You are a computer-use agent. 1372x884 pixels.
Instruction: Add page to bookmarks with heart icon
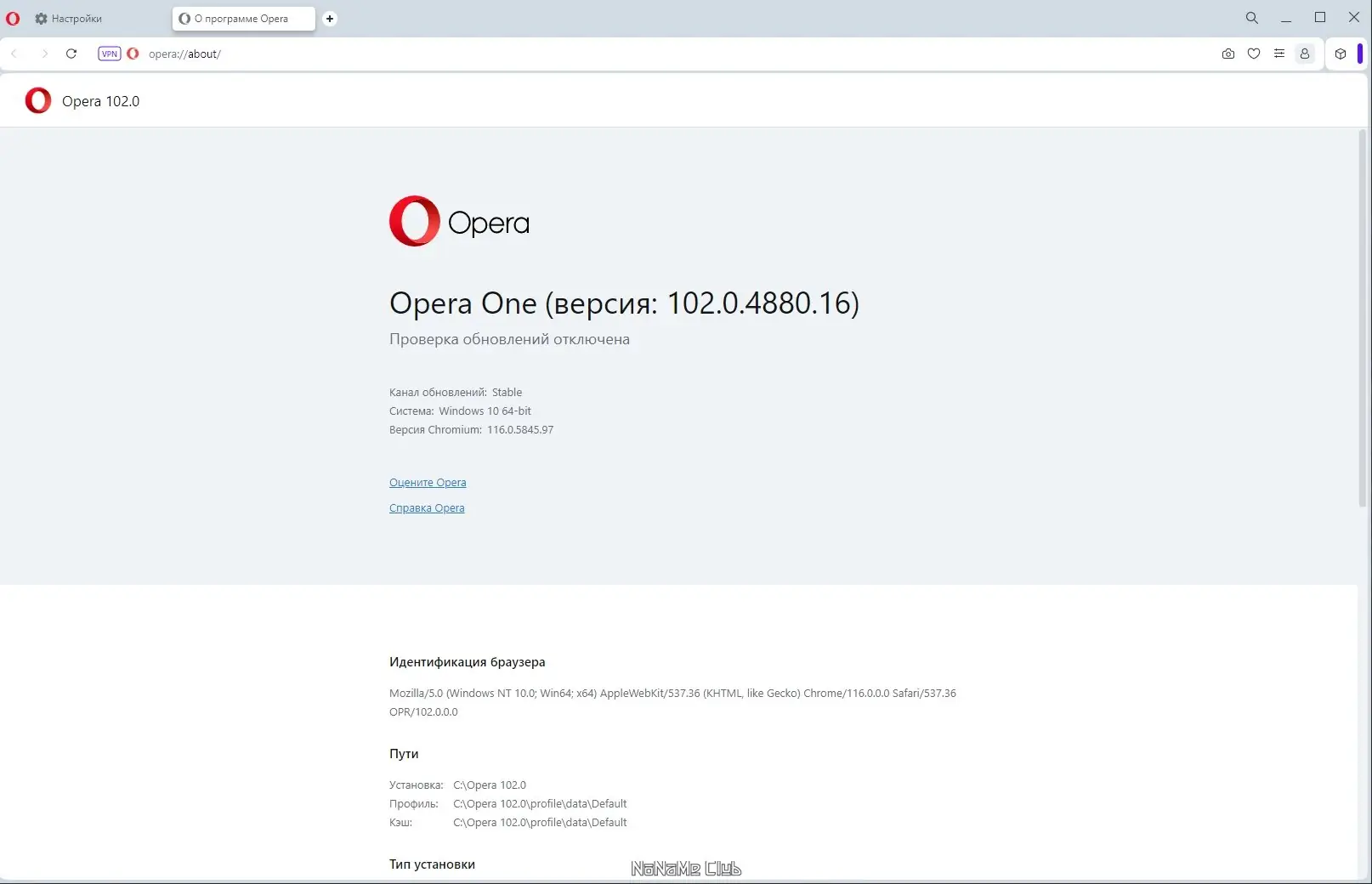click(1254, 54)
